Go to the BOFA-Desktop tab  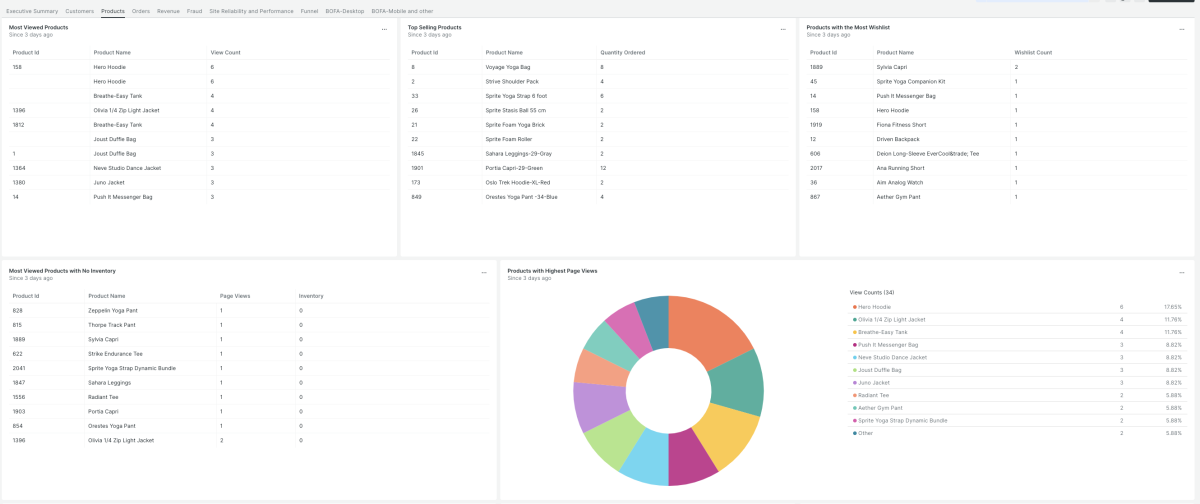[345, 11]
